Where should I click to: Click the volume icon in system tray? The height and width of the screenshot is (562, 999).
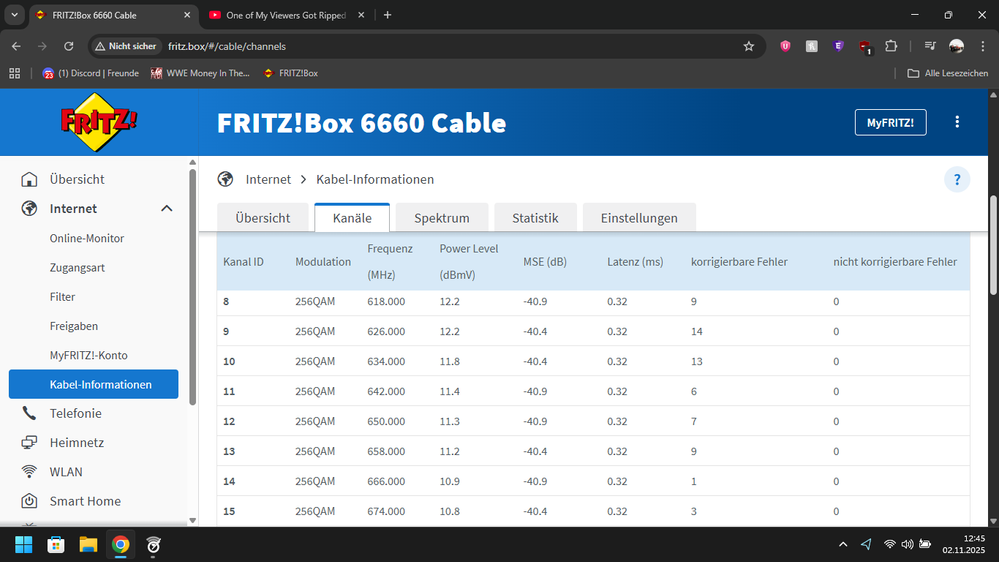(x=907, y=544)
